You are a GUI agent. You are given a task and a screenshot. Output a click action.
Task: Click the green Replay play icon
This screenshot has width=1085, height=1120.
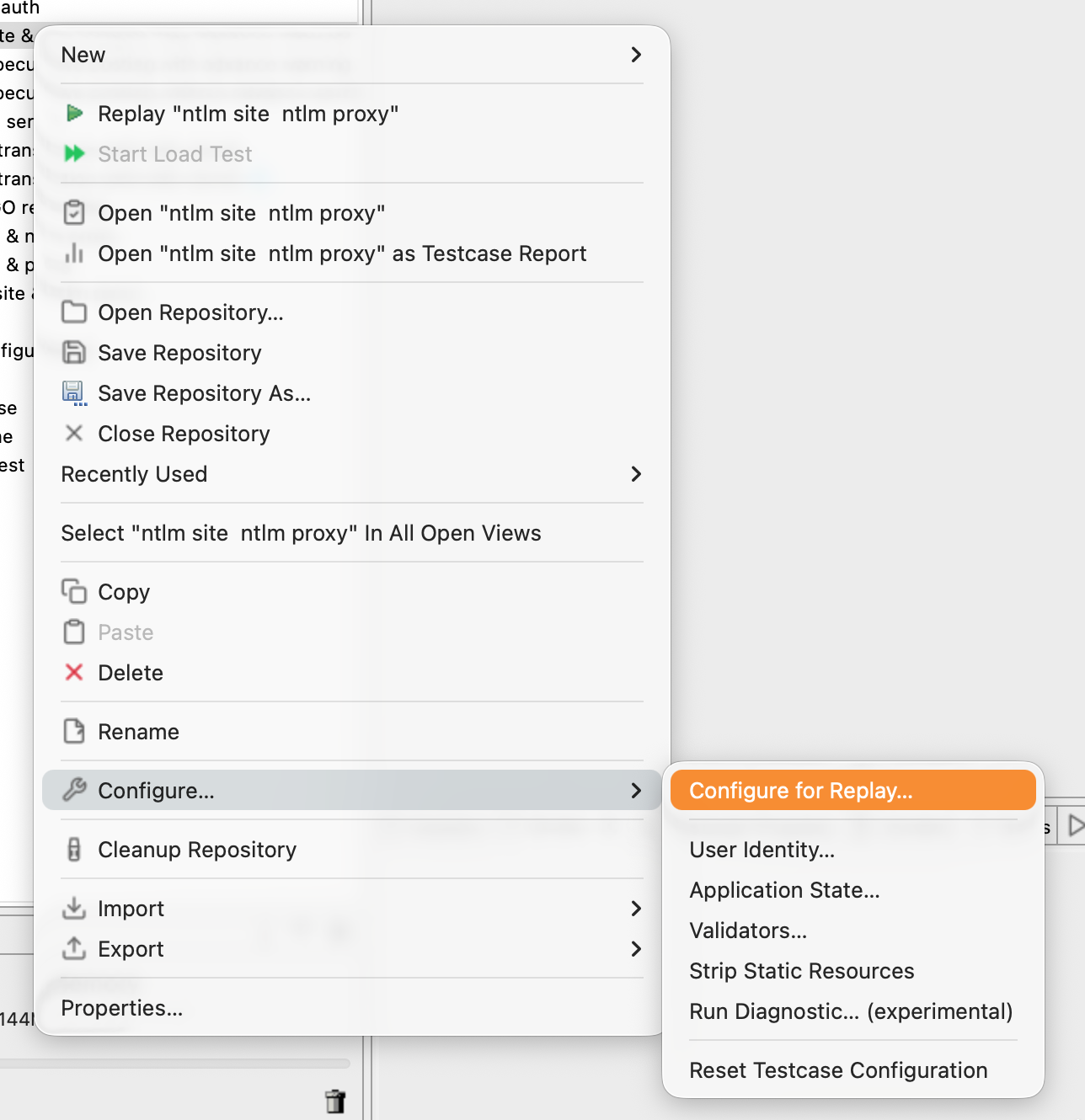point(75,113)
